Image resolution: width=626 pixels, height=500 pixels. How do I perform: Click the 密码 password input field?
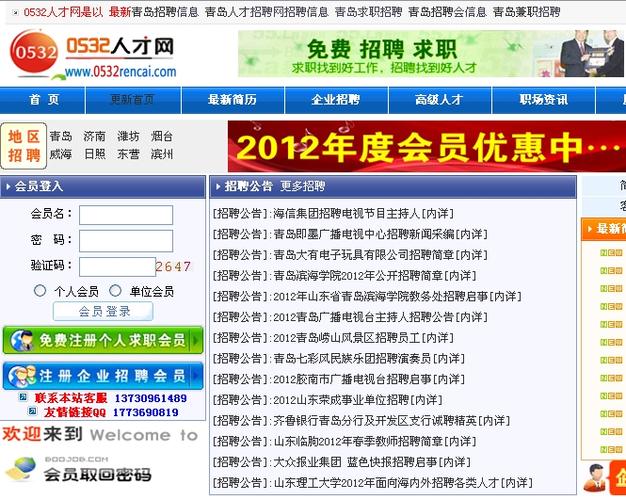[x=126, y=241]
